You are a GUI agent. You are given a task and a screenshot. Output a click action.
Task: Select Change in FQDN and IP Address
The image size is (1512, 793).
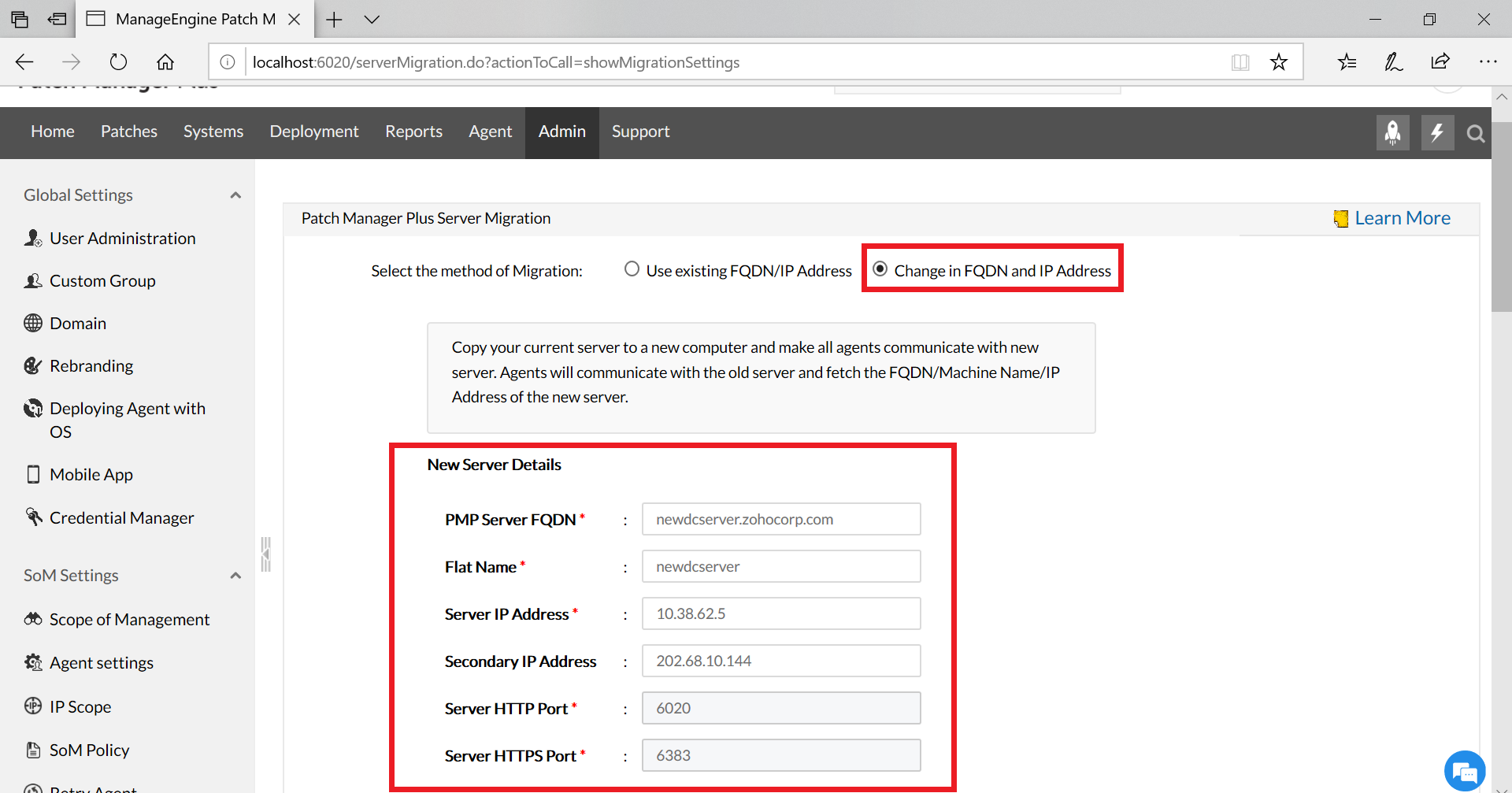880,269
